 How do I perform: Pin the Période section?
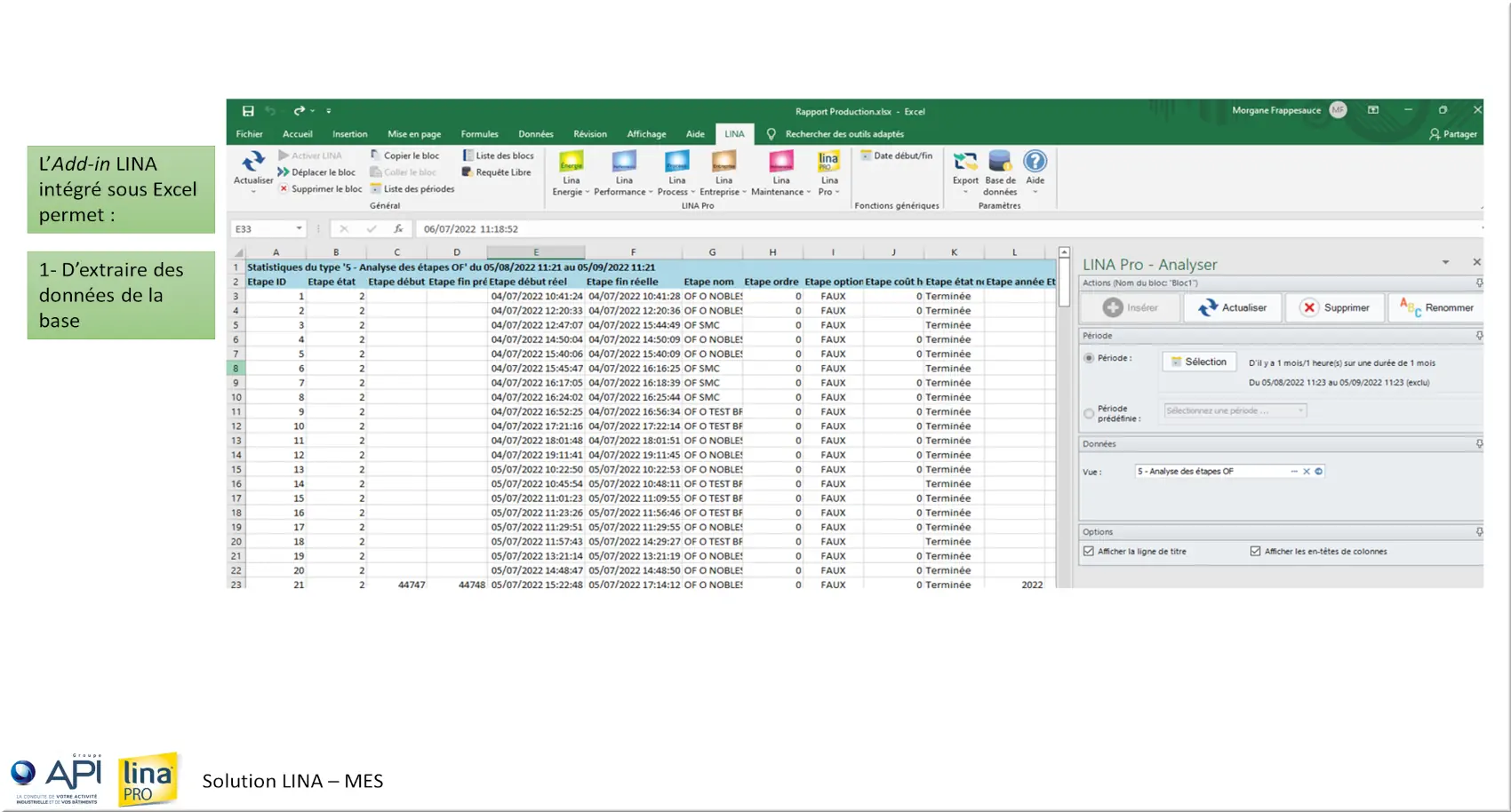point(1479,336)
